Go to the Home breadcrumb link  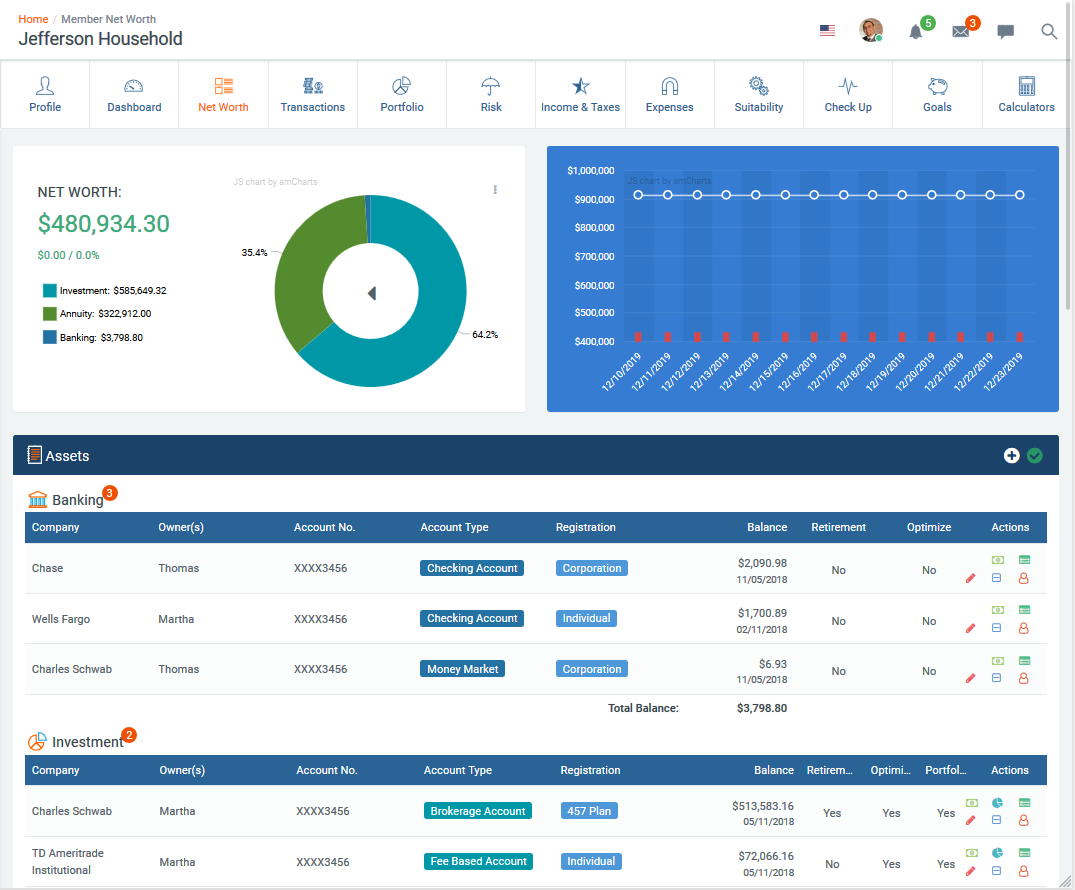pos(33,19)
